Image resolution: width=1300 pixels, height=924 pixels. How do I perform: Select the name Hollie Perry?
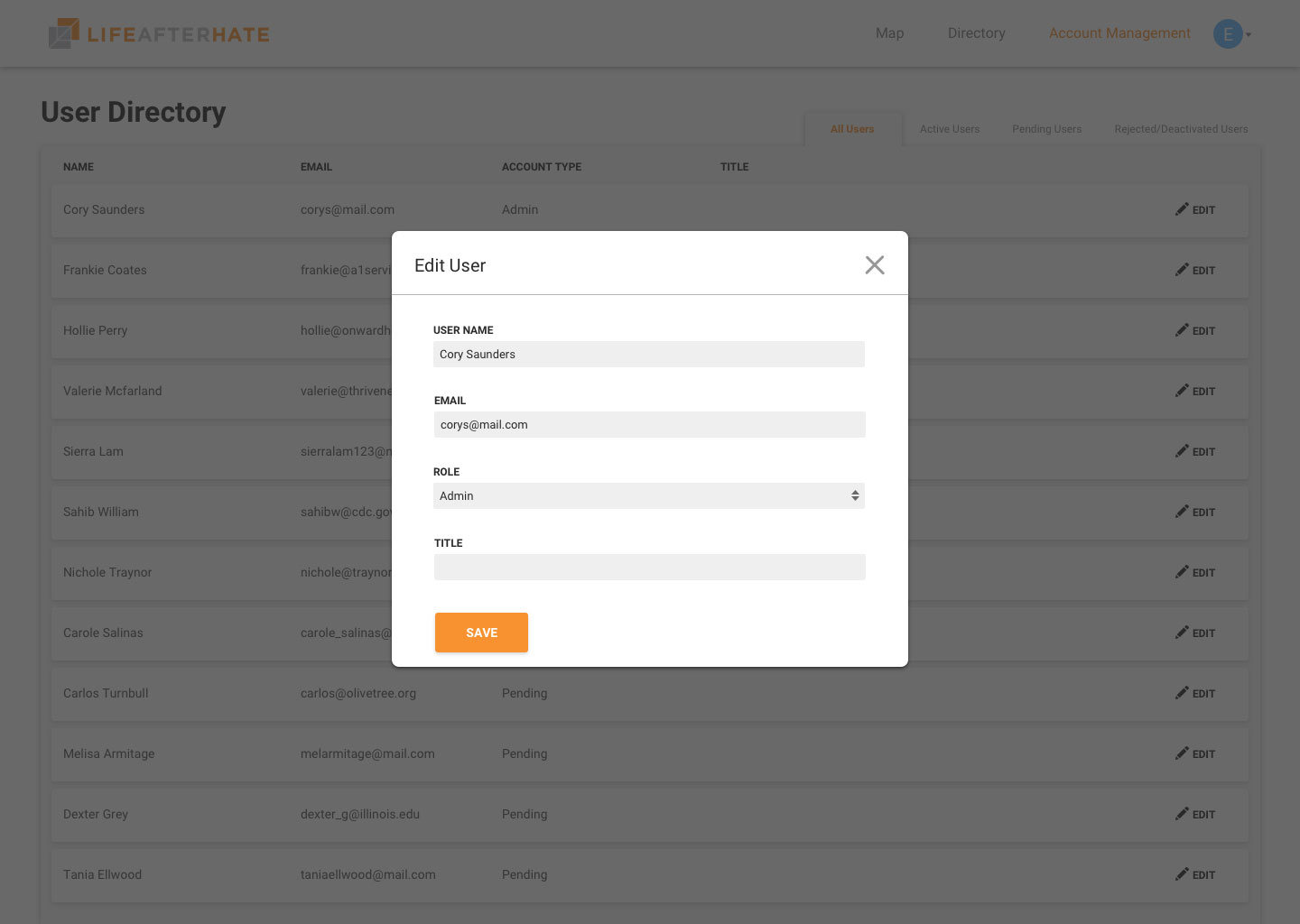point(95,330)
